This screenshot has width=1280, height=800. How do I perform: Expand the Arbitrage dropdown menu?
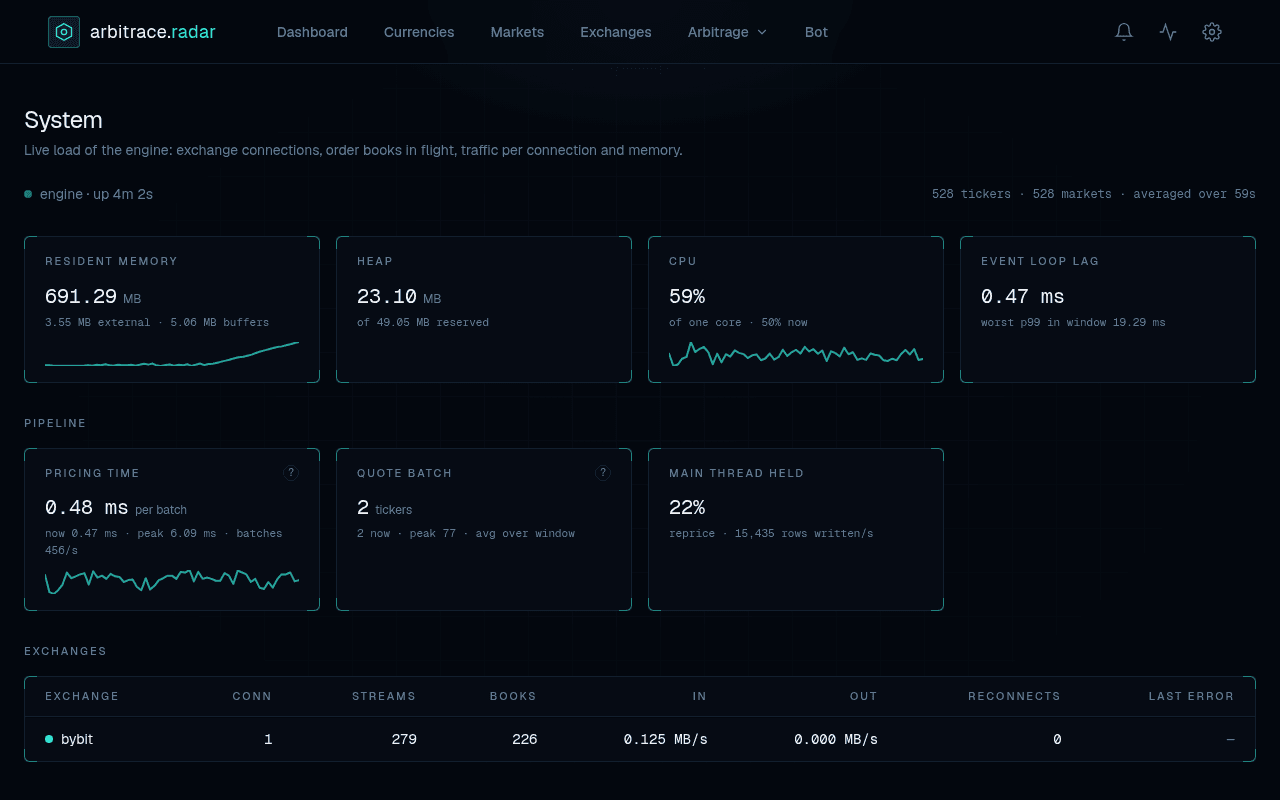click(727, 32)
